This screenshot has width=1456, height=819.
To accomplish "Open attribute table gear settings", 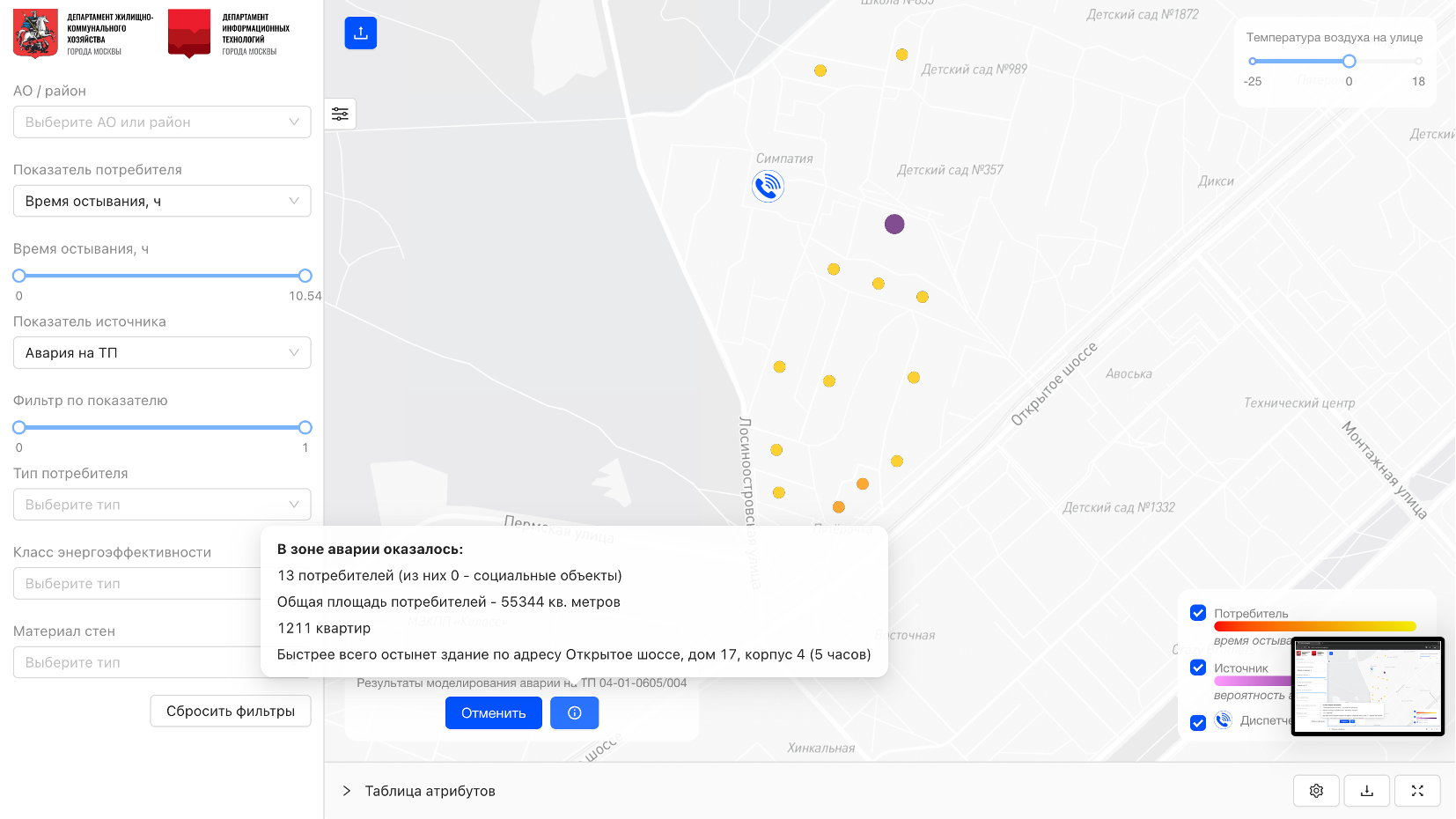I will (x=1316, y=791).
